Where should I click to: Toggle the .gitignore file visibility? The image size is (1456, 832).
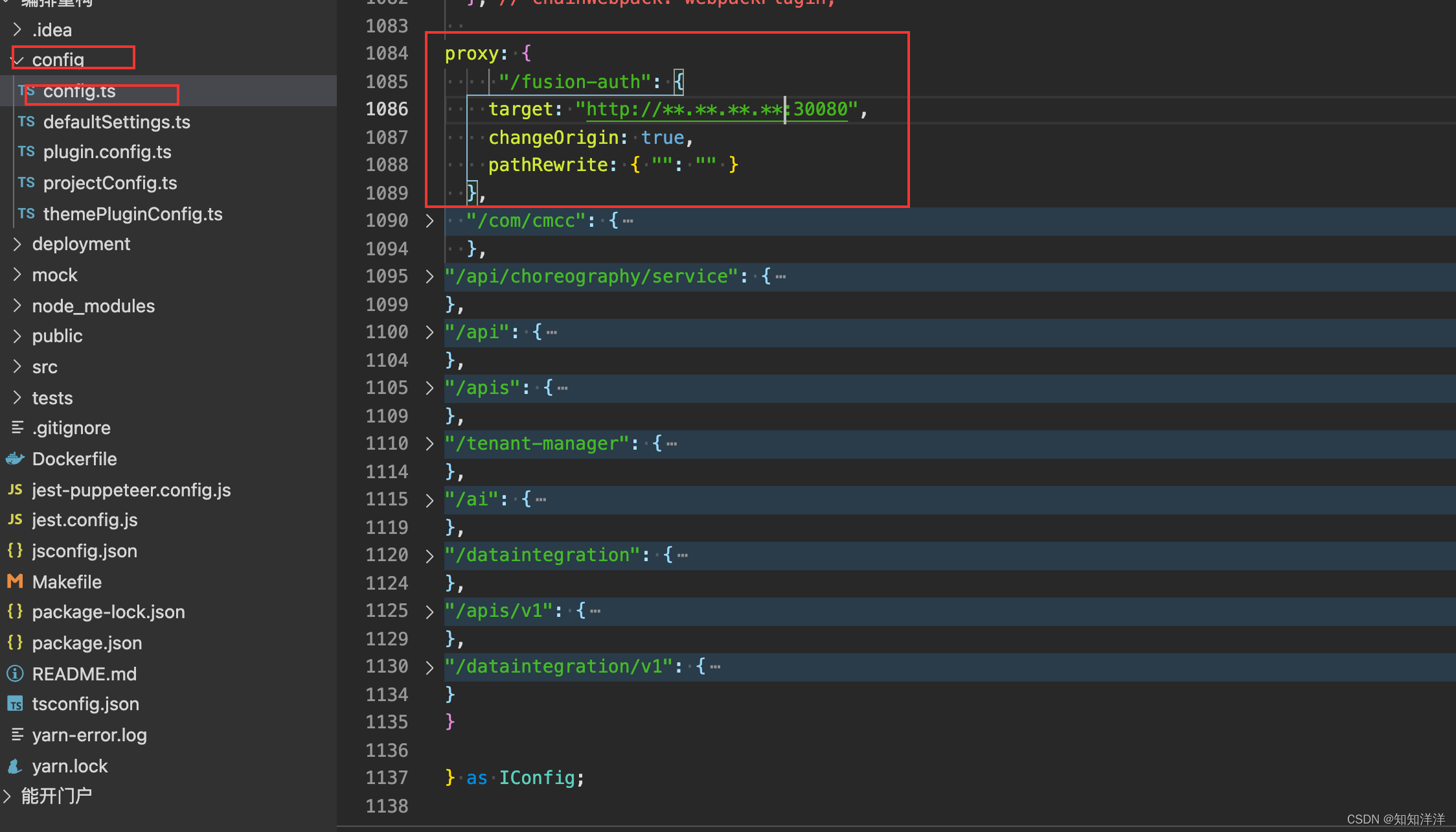click(x=70, y=428)
